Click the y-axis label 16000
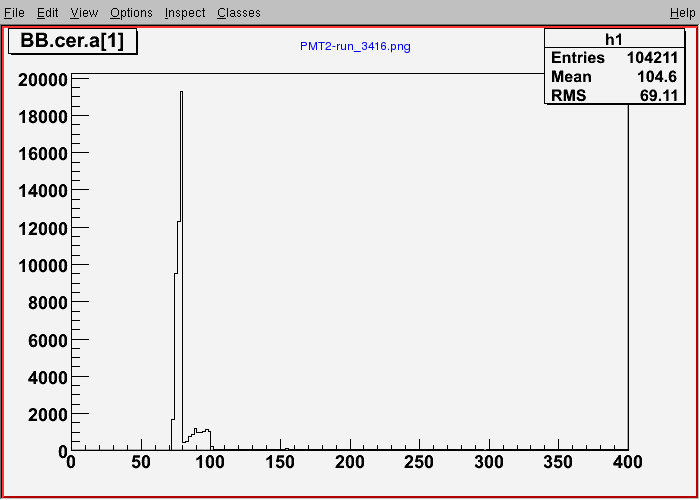This screenshot has width=700, height=500. click(43, 153)
